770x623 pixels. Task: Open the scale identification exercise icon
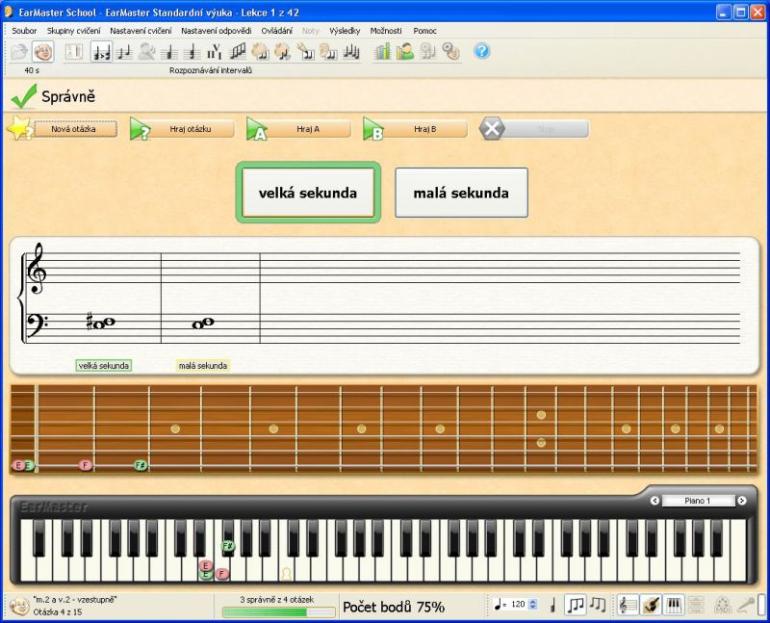point(238,52)
